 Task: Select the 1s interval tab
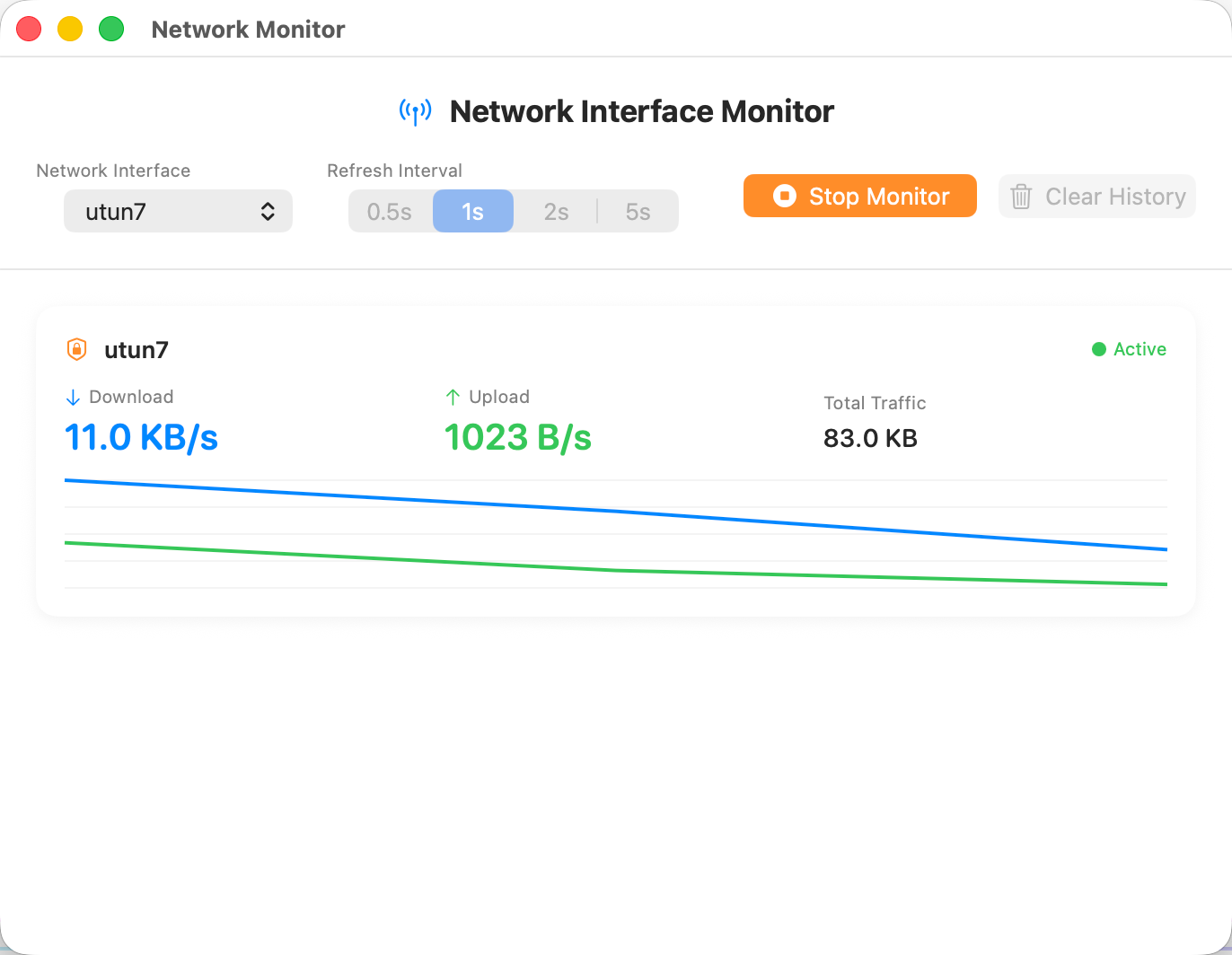point(472,211)
